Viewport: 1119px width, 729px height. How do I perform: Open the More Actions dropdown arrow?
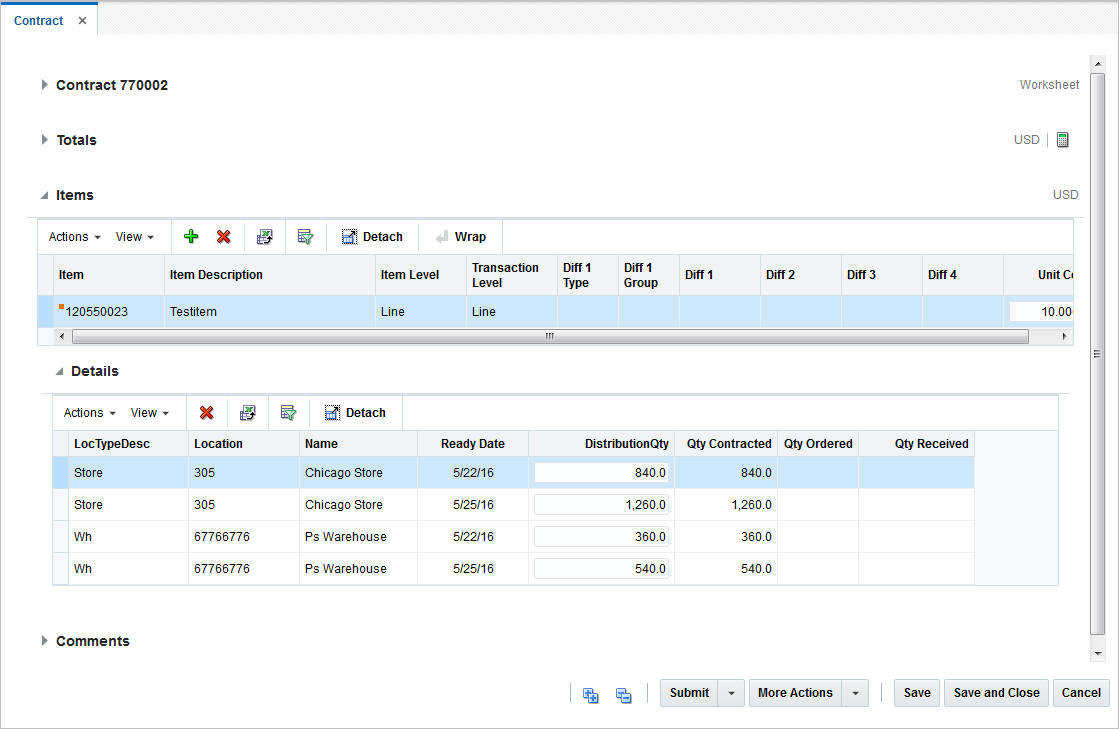(856, 693)
